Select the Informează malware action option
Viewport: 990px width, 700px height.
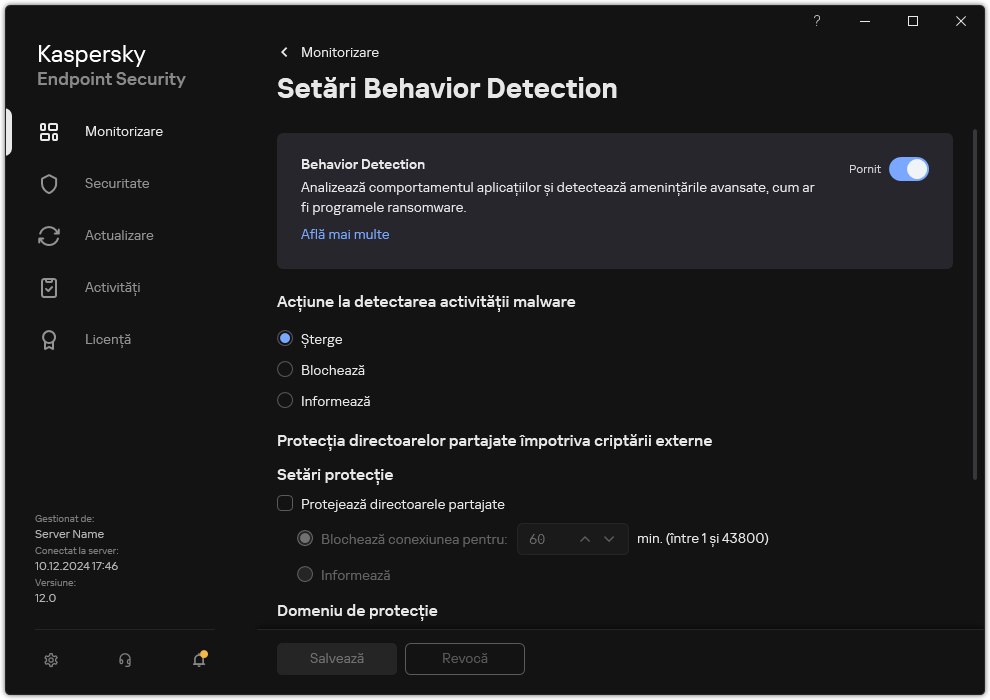click(x=285, y=401)
